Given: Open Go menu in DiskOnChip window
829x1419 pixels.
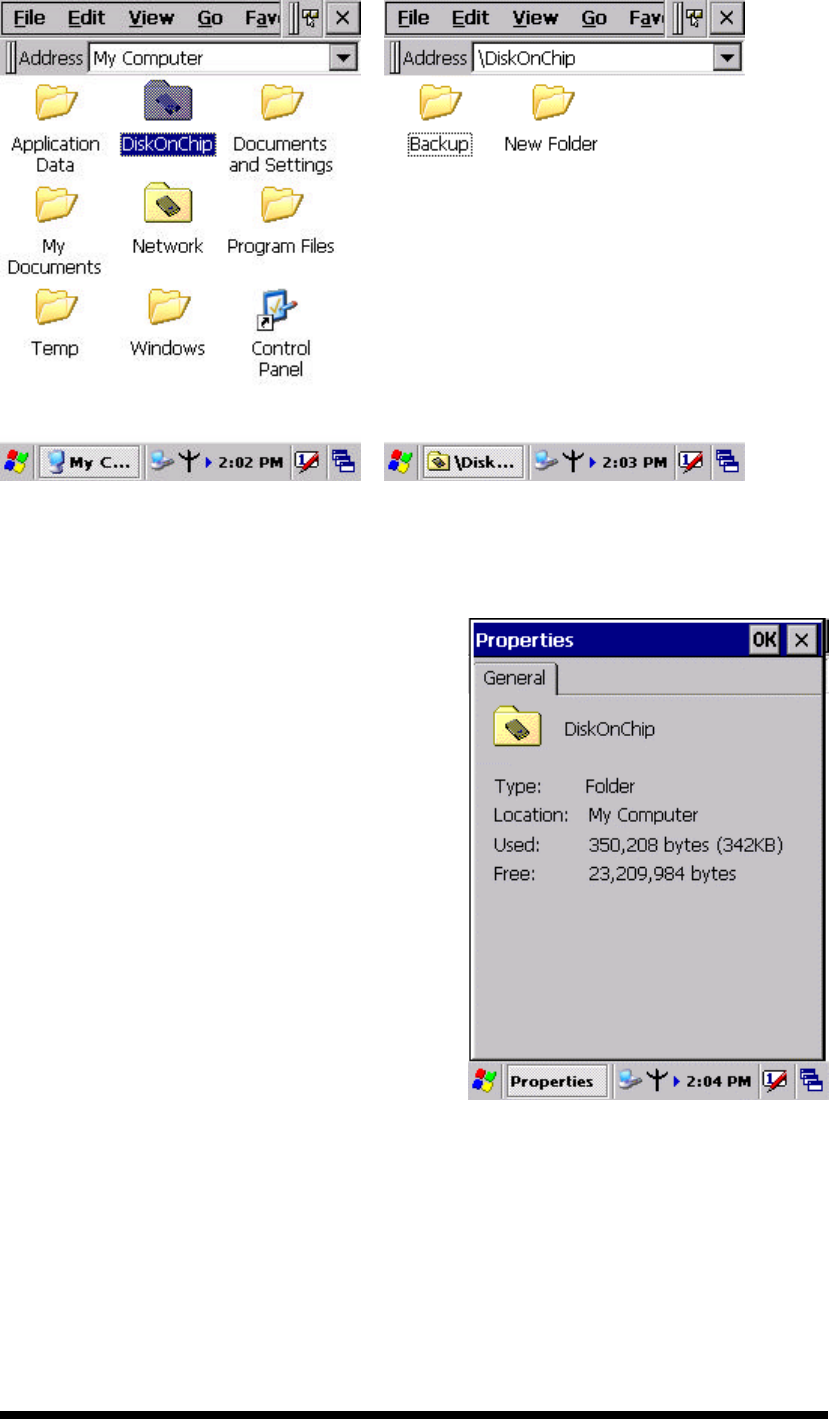Looking at the screenshot, I should tap(594, 18).
